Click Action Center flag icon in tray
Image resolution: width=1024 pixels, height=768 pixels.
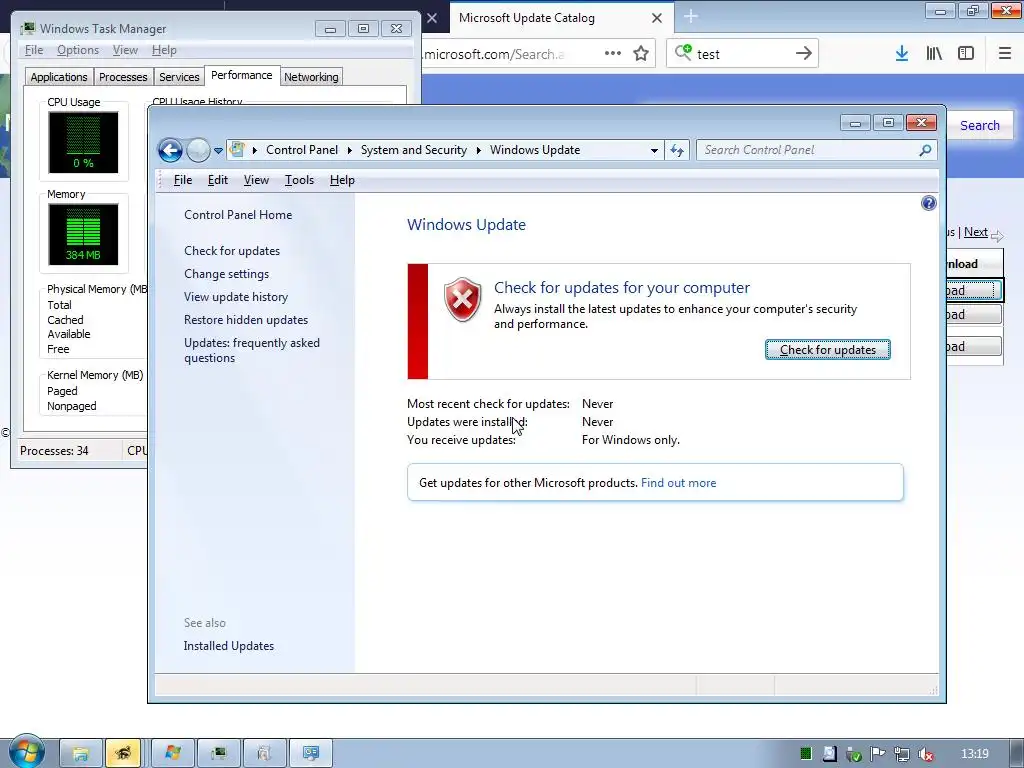tap(877, 754)
